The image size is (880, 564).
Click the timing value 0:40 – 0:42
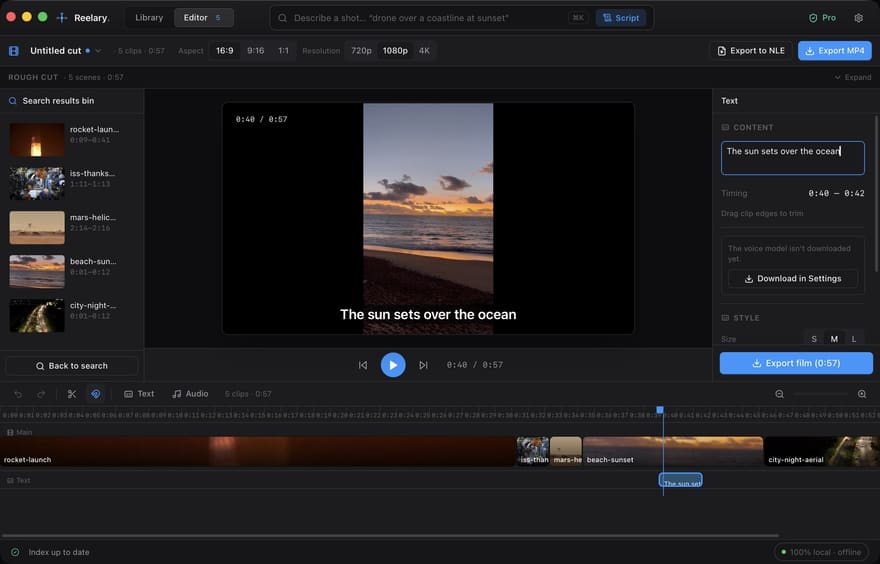836,194
